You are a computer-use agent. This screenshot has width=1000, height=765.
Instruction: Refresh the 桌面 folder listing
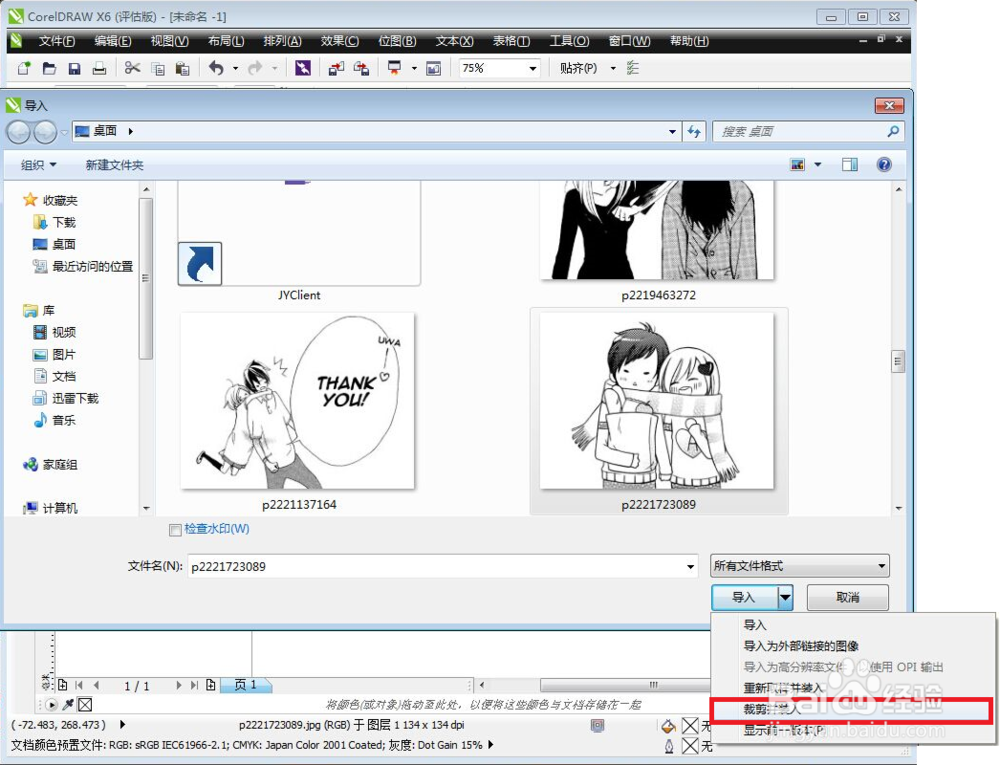click(x=694, y=130)
